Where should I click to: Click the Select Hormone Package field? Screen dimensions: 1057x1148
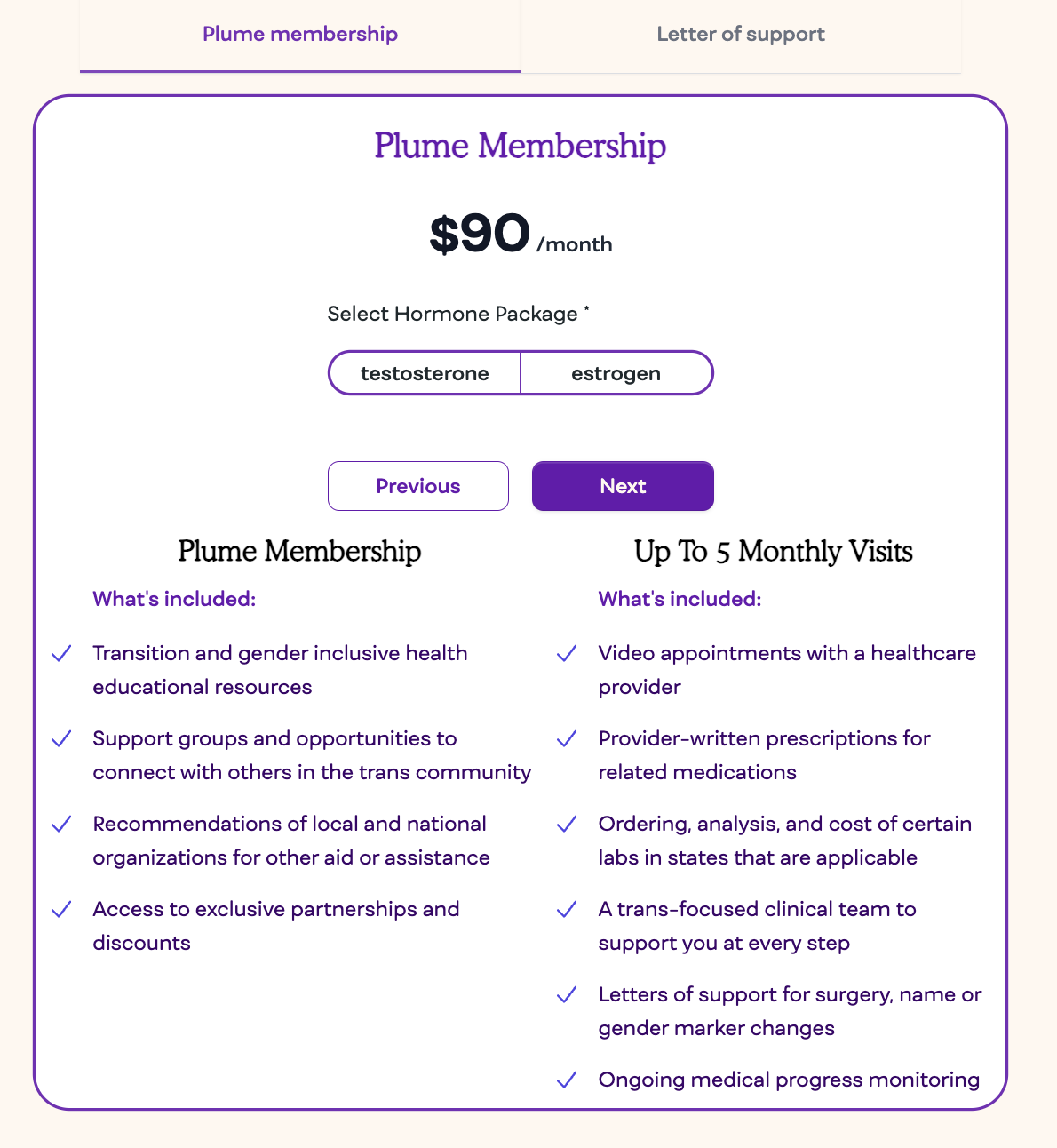pos(458,314)
